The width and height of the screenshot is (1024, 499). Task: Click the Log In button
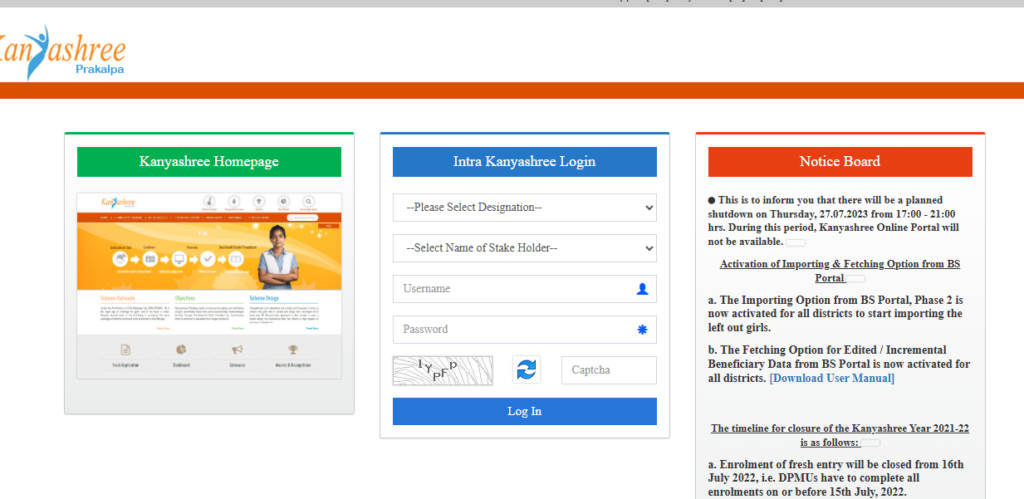point(524,411)
